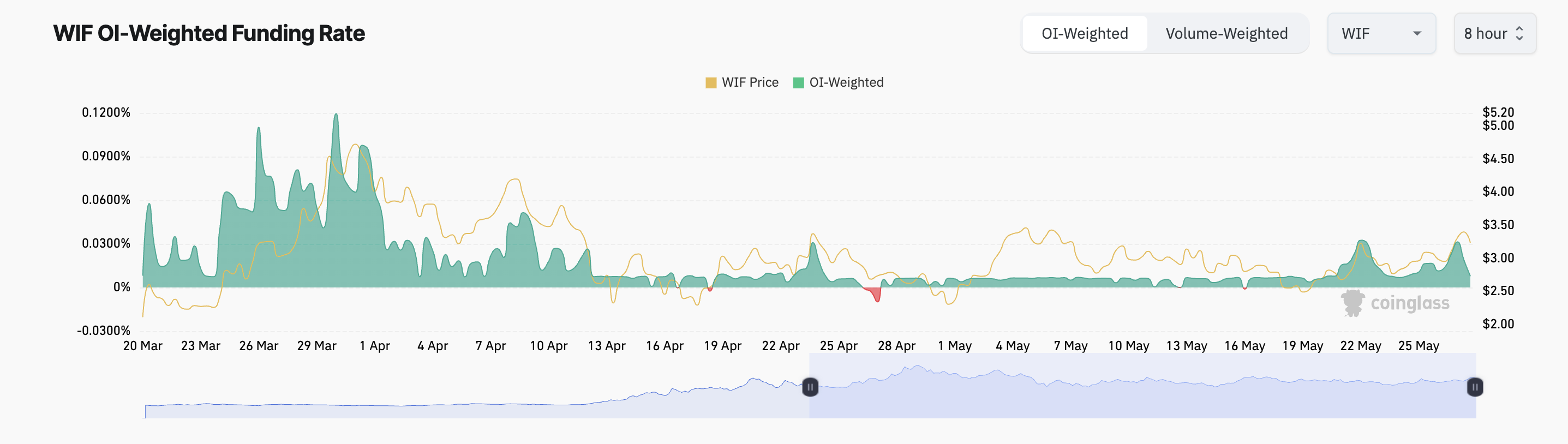The image size is (1568, 444).
Task: Toggle OI-Weighted legend series
Action: 838,82
